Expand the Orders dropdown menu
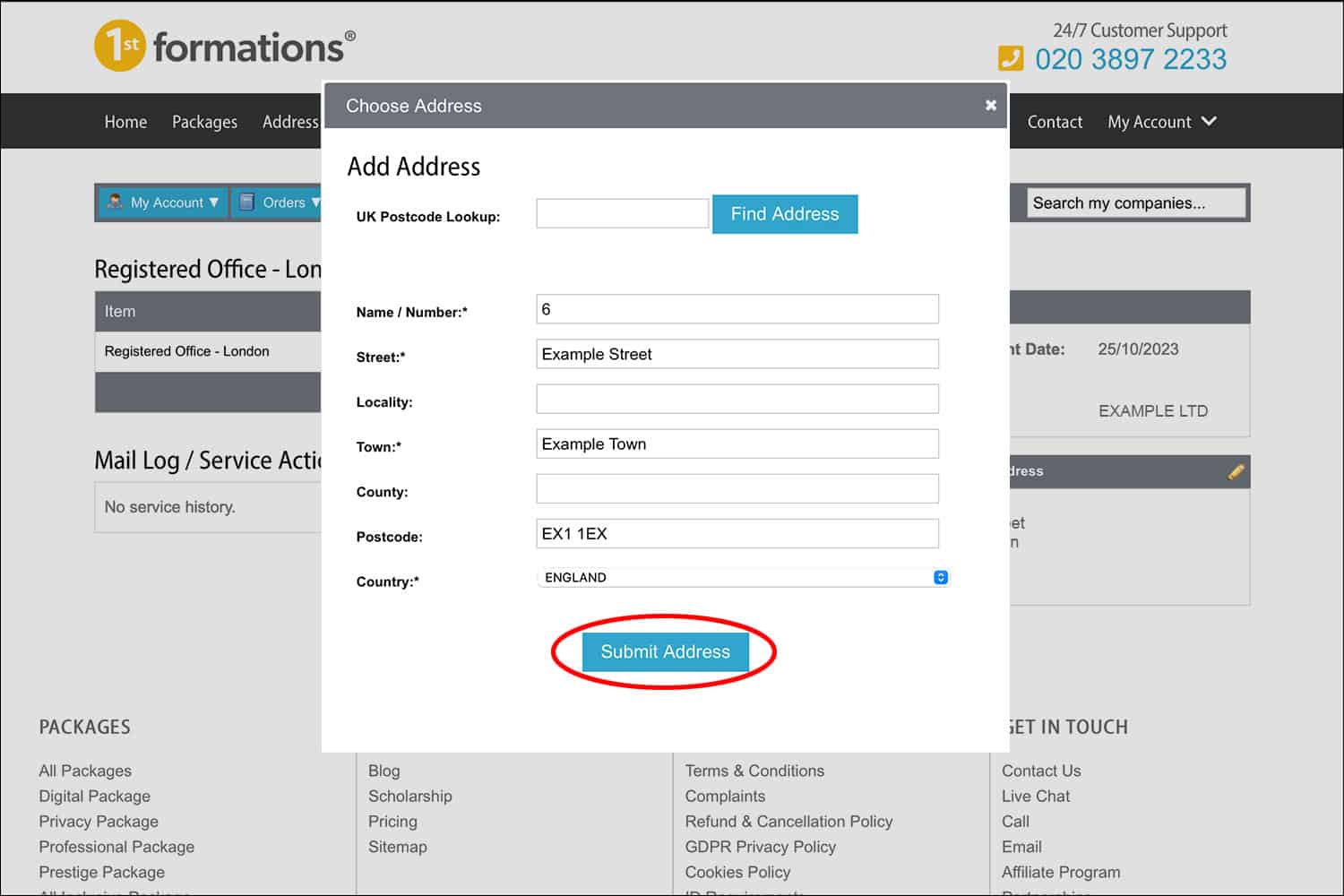This screenshot has height=896, width=1344. (316, 202)
